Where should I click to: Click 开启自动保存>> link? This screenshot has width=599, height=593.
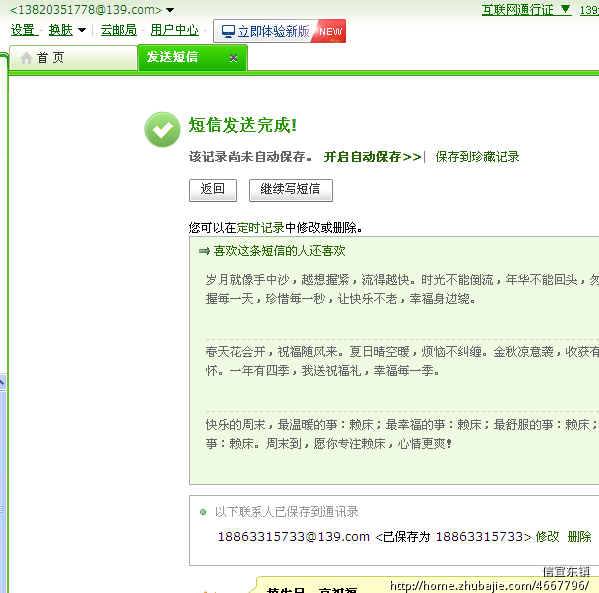[372, 157]
